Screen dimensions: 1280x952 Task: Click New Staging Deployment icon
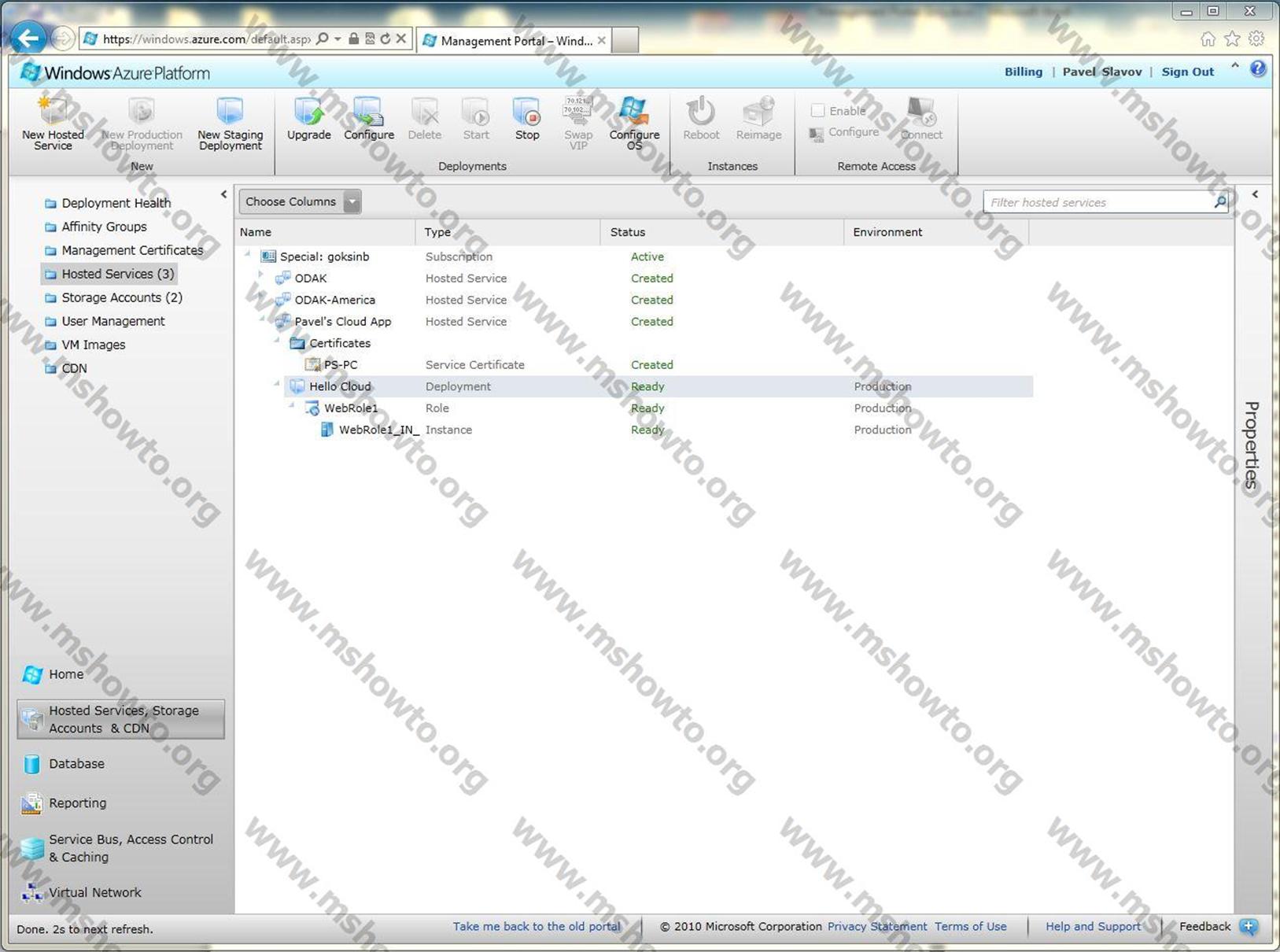(230, 111)
